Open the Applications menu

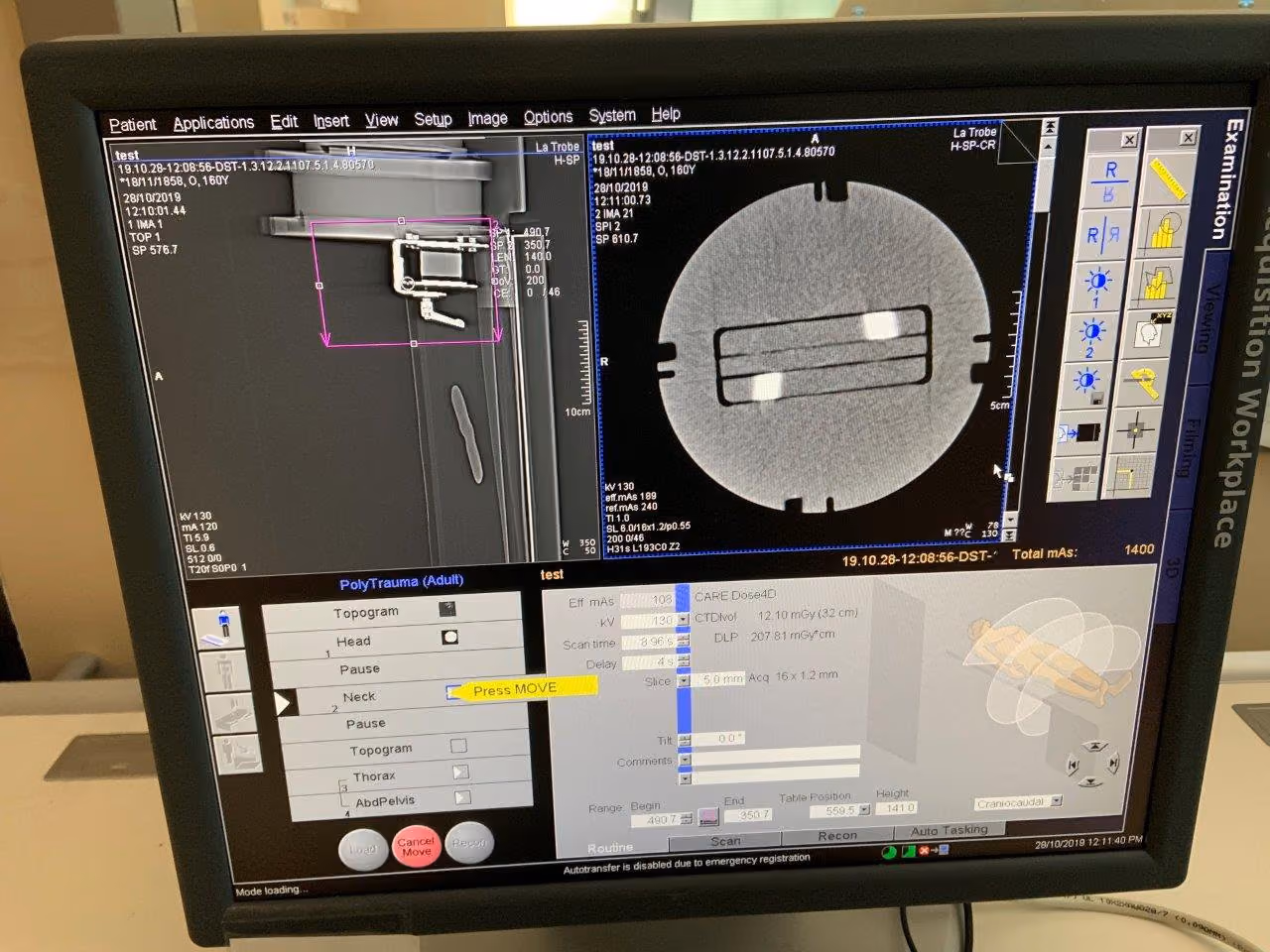pyautogui.click(x=213, y=122)
